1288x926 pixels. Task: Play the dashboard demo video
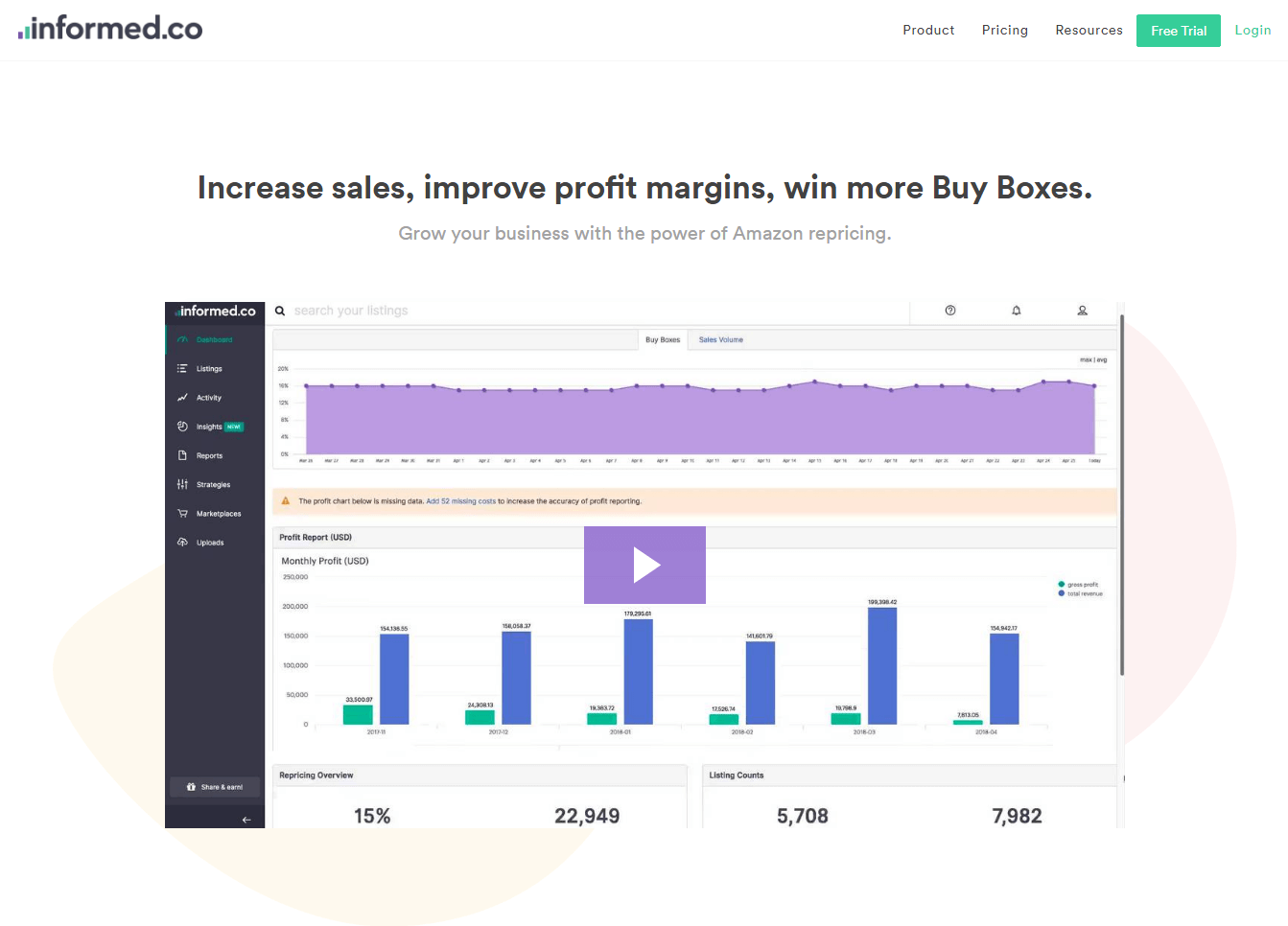[x=644, y=566]
